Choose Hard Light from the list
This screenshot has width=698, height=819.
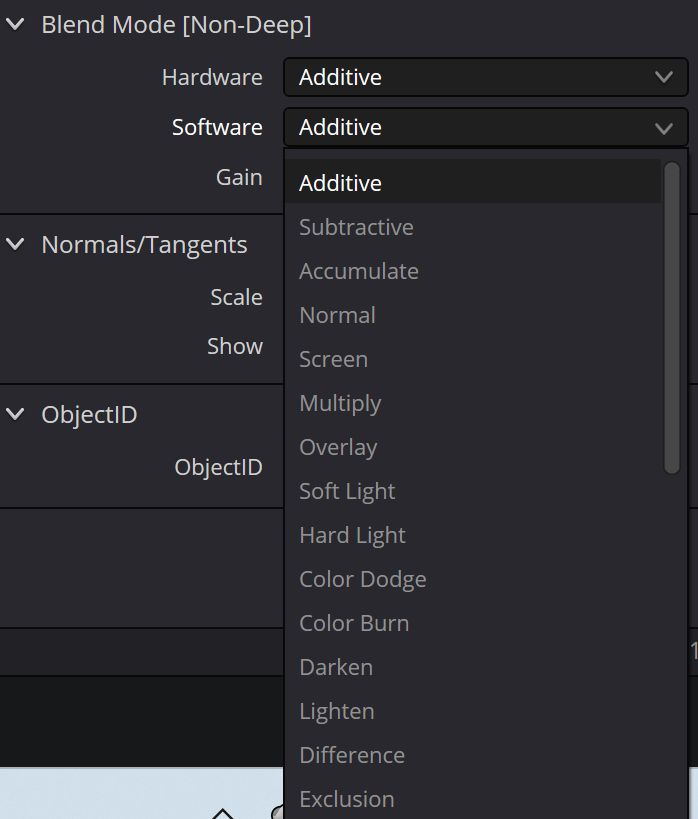click(473, 535)
